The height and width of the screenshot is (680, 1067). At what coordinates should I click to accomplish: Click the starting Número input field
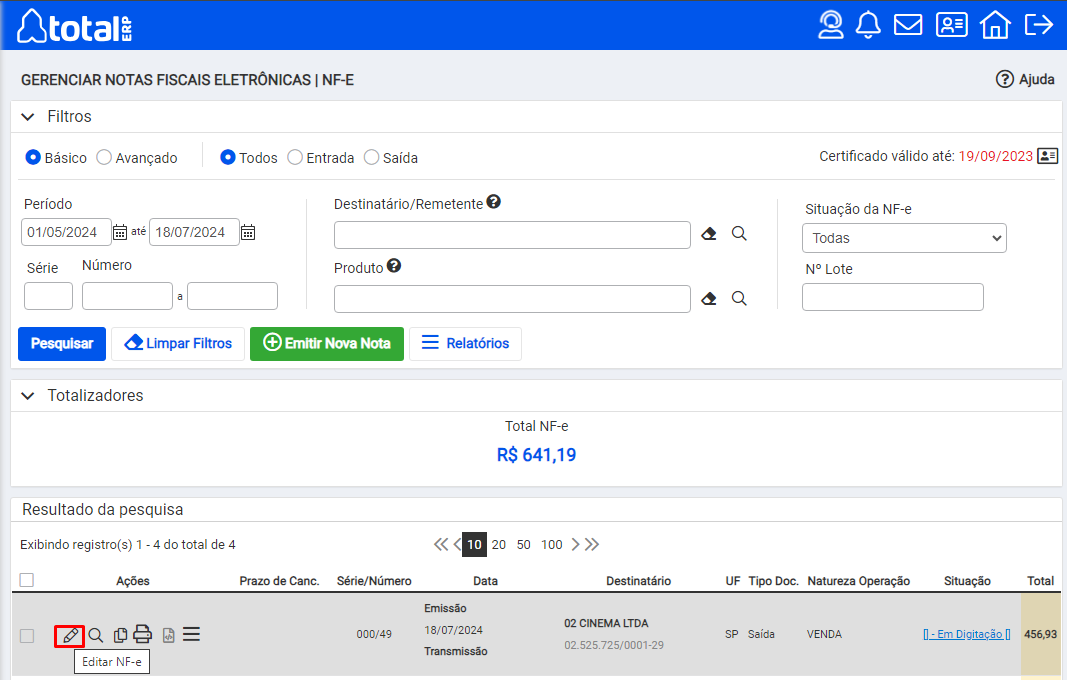[127, 296]
